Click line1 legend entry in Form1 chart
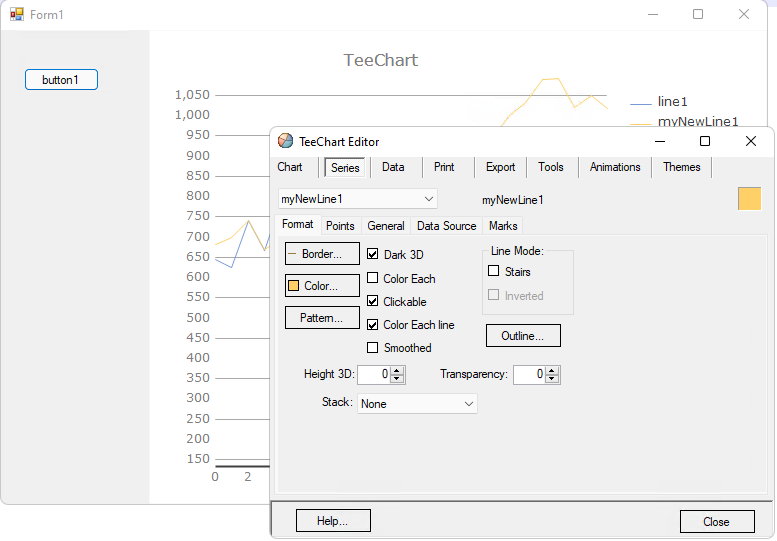Viewport: 777px width, 541px height. click(660, 102)
